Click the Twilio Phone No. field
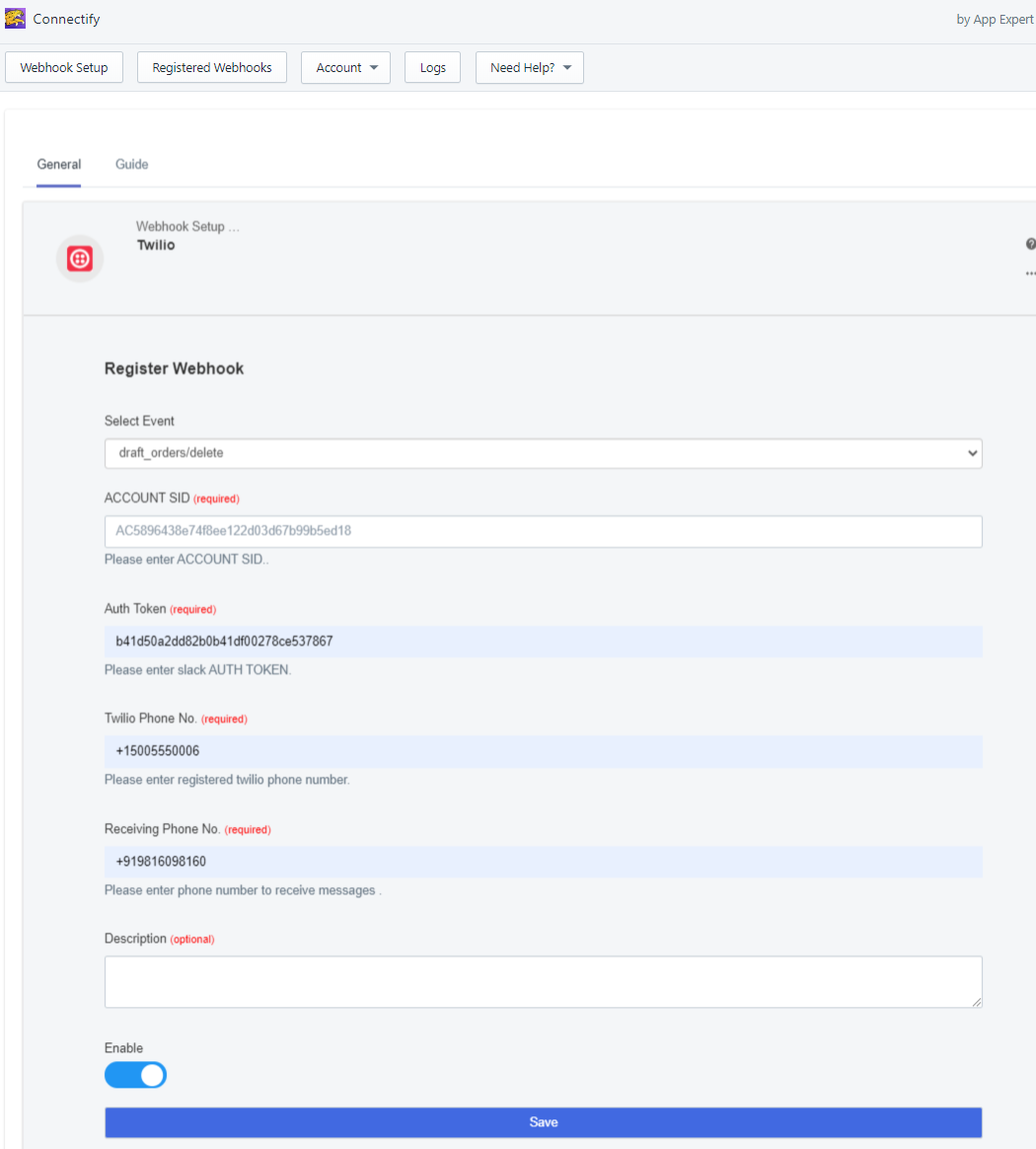 coord(543,751)
